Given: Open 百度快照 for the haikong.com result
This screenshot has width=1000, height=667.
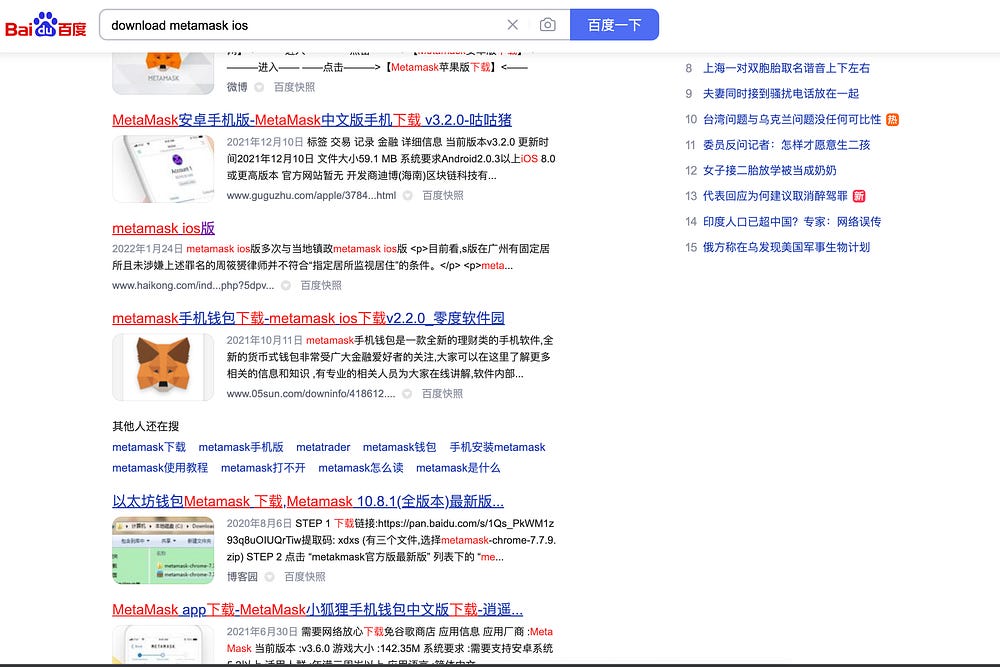Looking at the screenshot, I should [321, 285].
